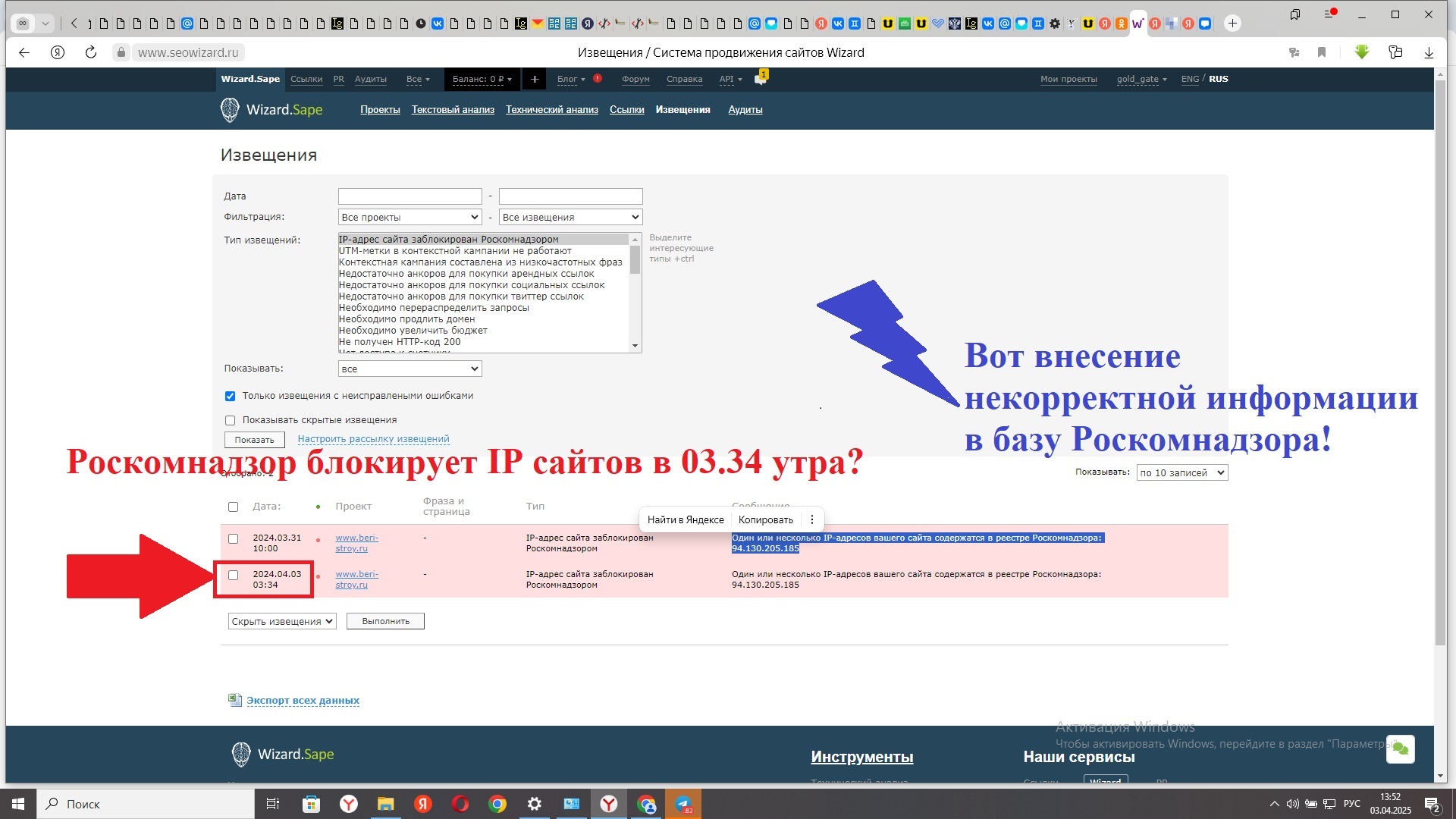Open File Explorer from the taskbar

click(386, 804)
